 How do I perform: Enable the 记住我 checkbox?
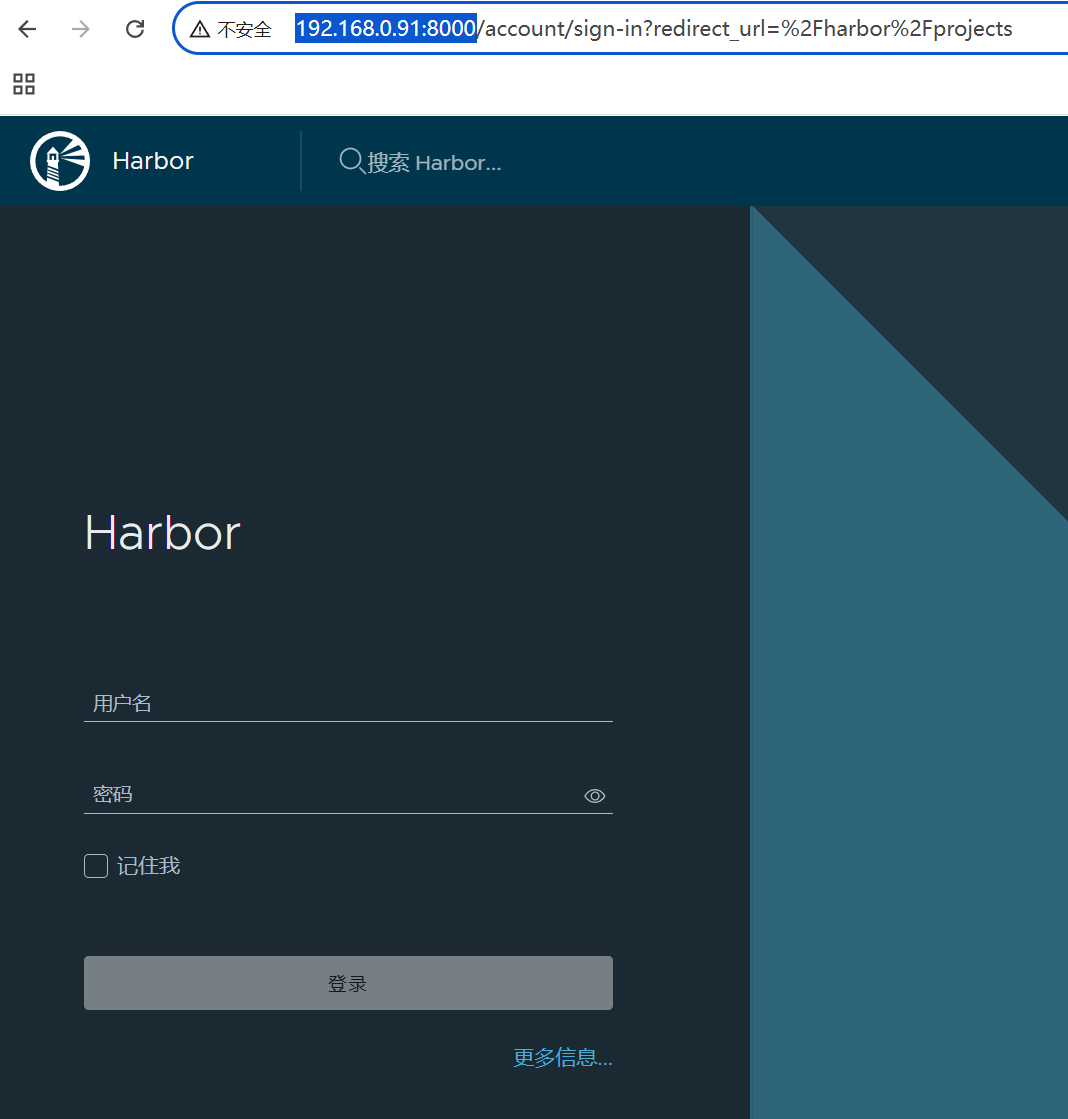tap(96, 866)
